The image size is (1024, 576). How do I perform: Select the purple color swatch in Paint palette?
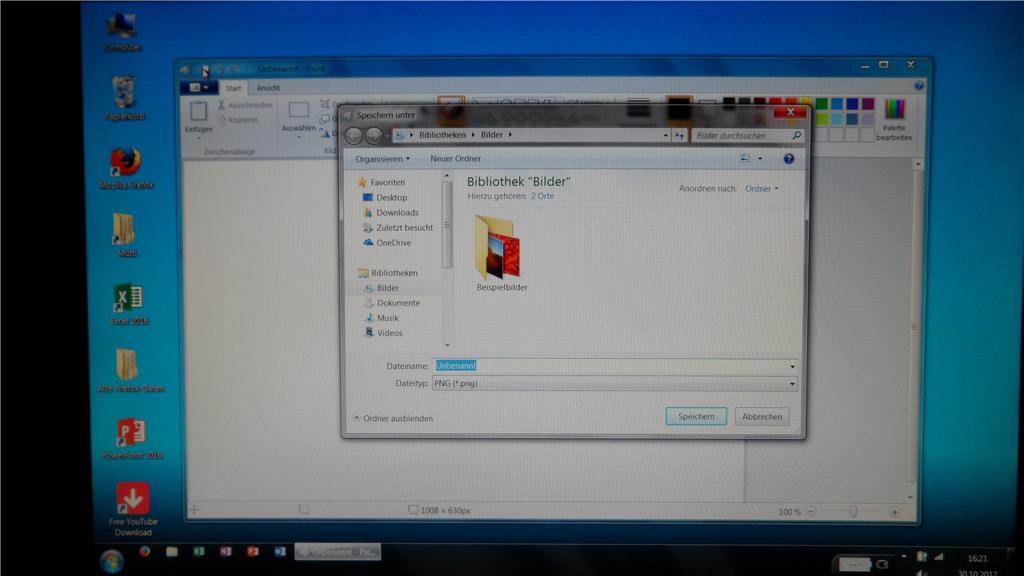coord(867,104)
